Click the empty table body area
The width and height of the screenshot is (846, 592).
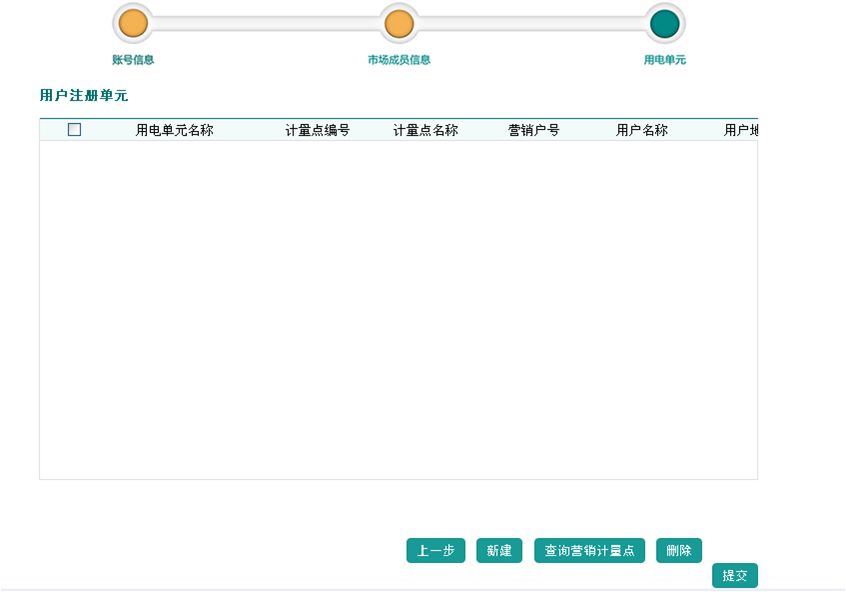tap(398, 310)
